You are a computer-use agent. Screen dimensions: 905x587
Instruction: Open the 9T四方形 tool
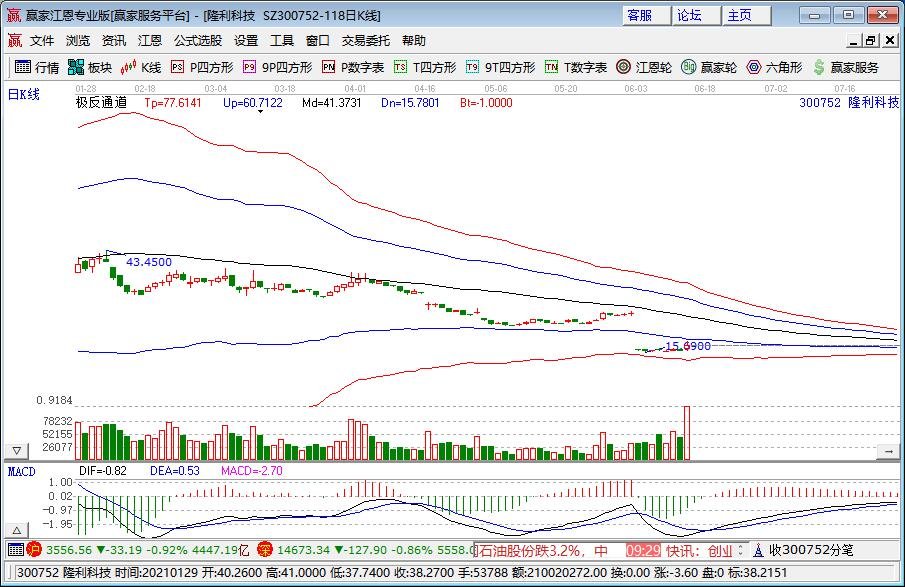500,68
